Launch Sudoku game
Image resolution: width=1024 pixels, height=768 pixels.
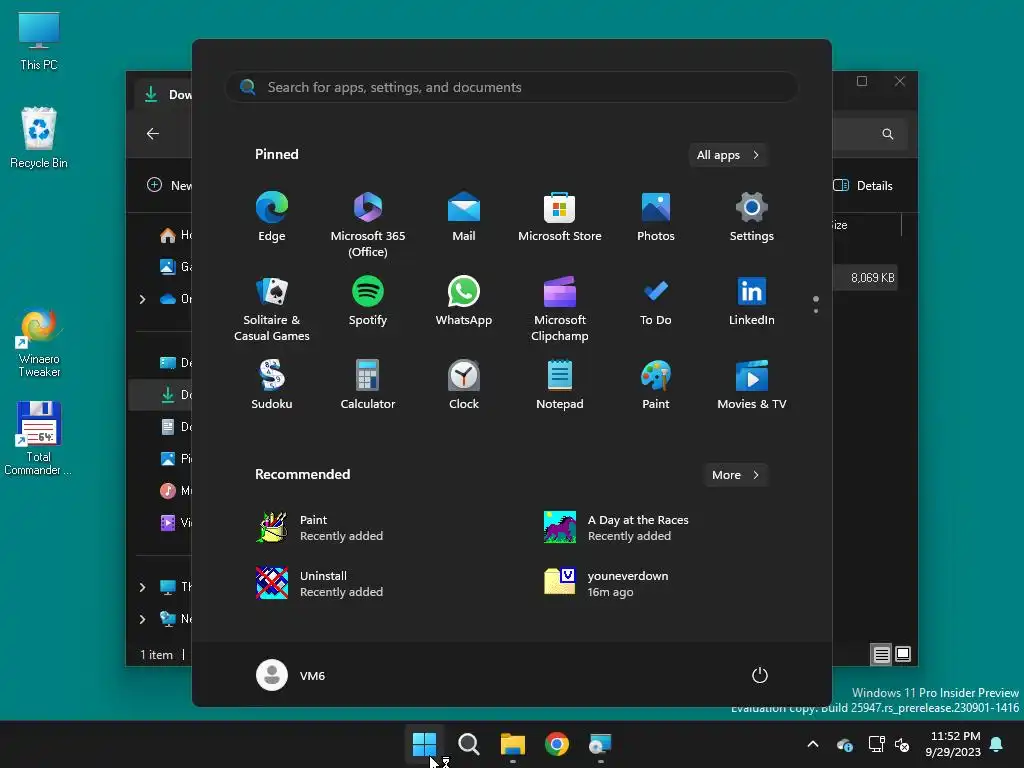point(272,385)
